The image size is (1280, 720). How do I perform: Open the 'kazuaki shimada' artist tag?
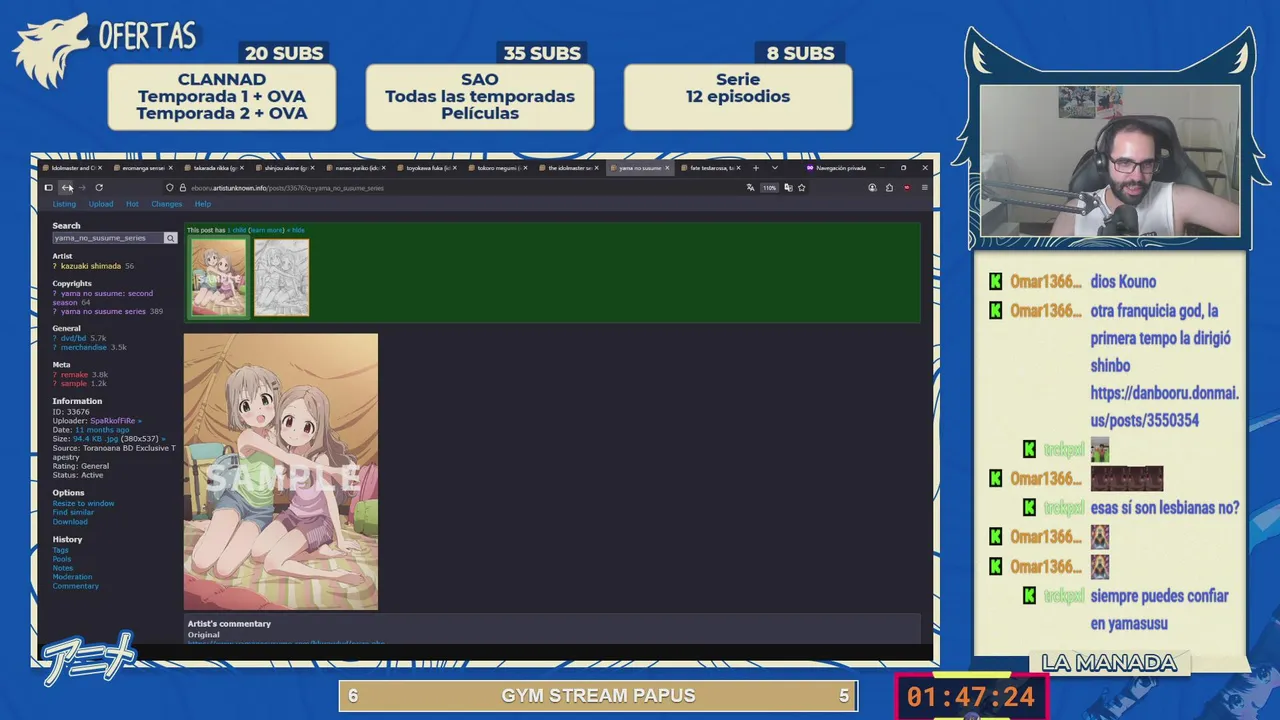(91, 266)
